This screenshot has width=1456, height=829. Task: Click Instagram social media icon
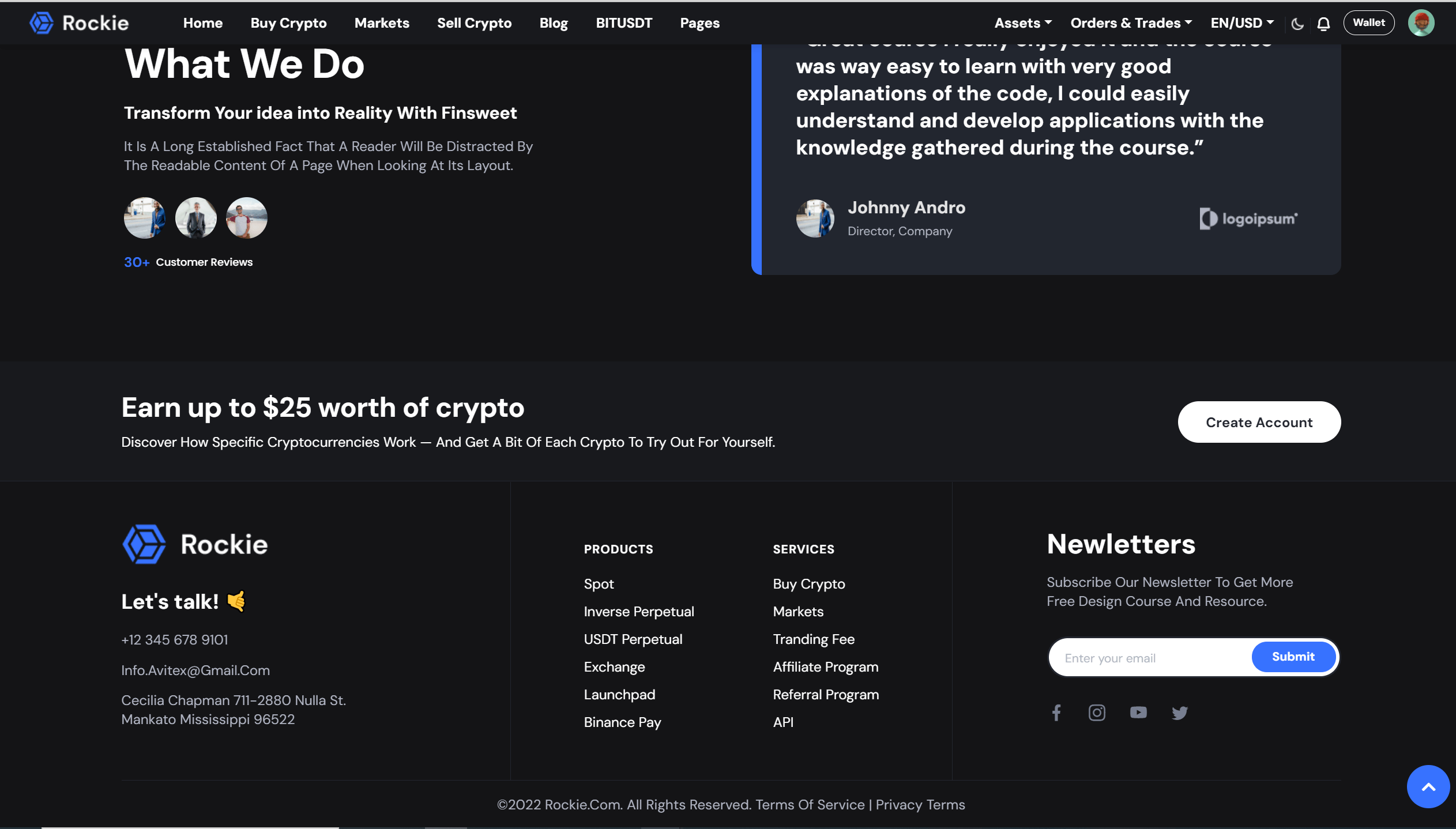[x=1097, y=713]
